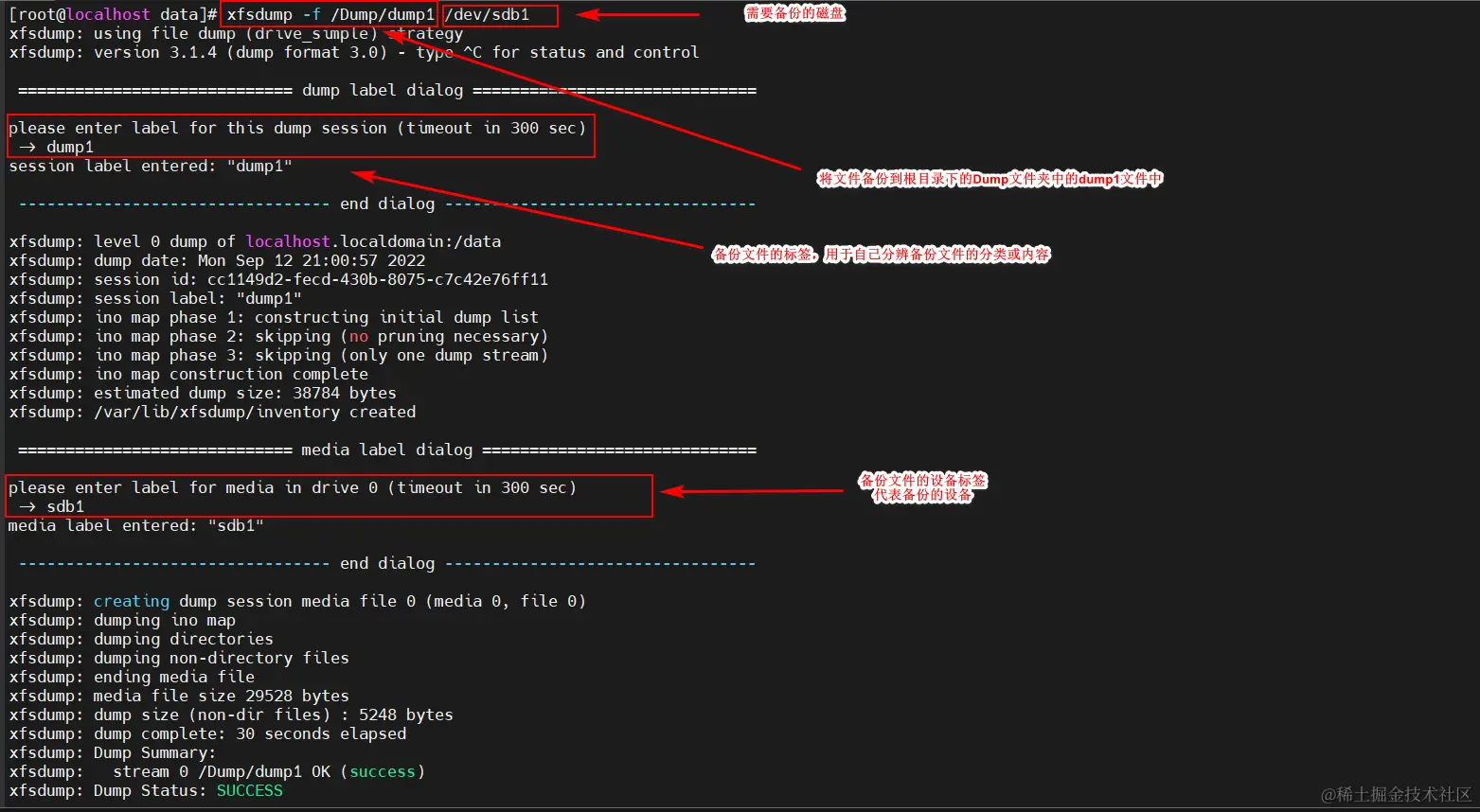Select the /dev/sdb1 device argument

(487, 14)
